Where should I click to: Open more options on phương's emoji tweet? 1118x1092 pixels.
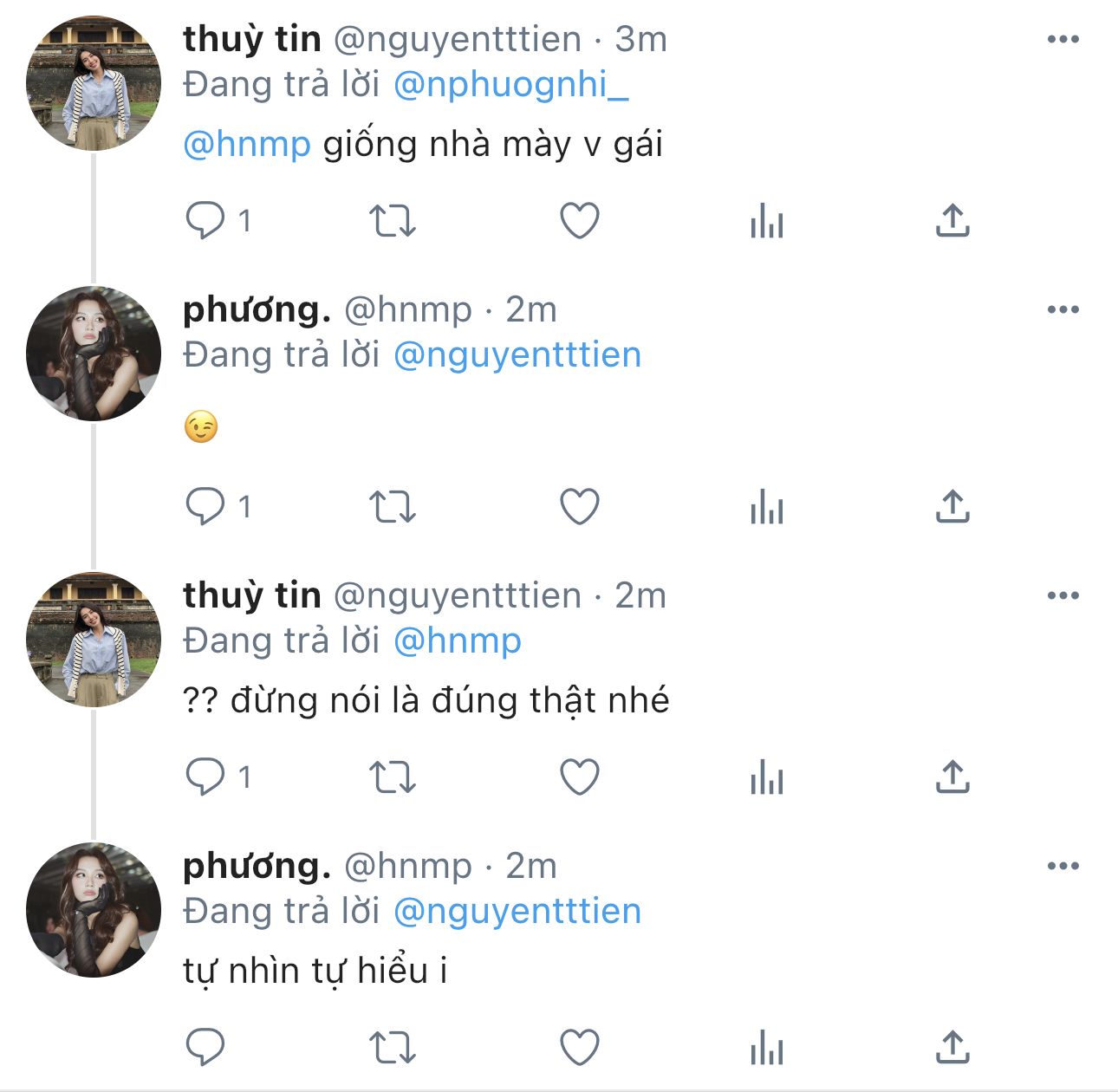tap(1063, 309)
